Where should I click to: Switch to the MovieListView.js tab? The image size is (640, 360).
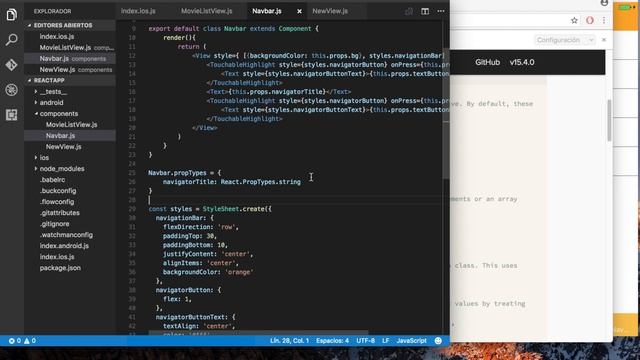pyautogui.click(x=207, y=11)
